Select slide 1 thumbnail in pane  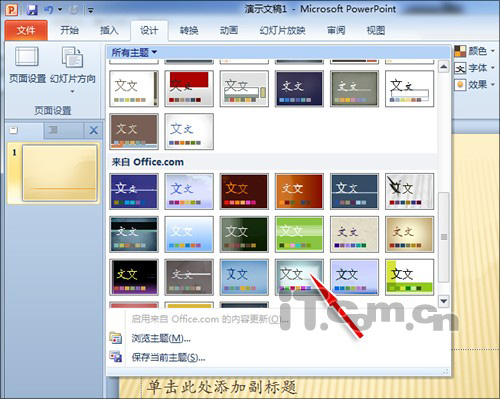click(x=60, y=173)
